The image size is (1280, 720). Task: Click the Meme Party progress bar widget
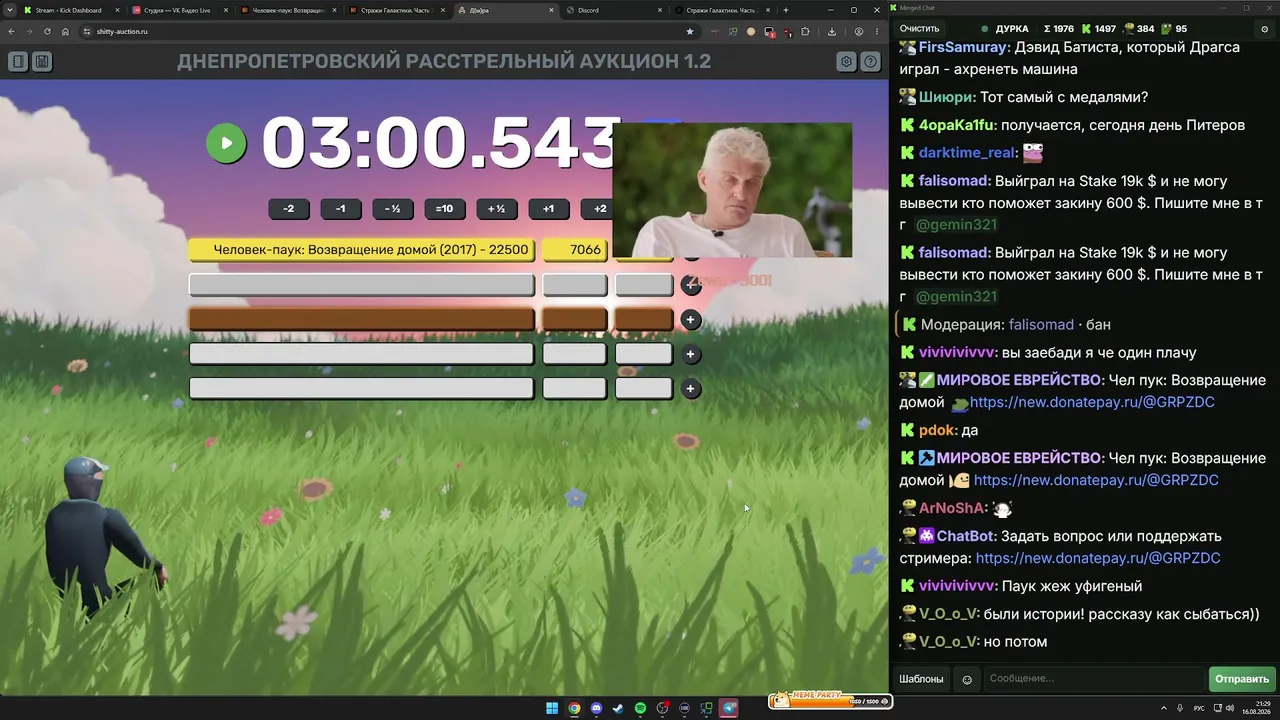tap(829, 700)
